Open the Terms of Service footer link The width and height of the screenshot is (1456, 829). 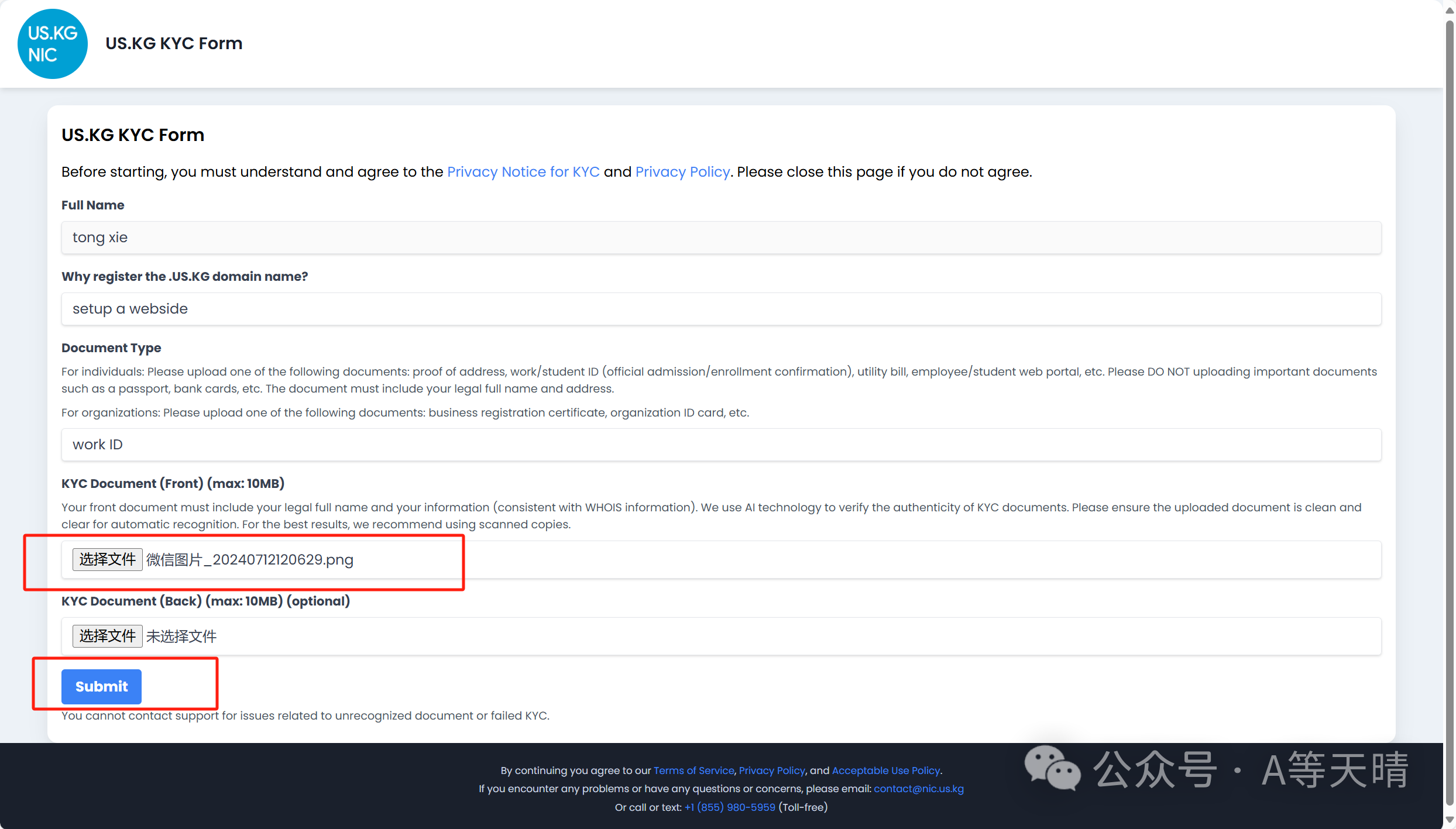tap(693, 770)
